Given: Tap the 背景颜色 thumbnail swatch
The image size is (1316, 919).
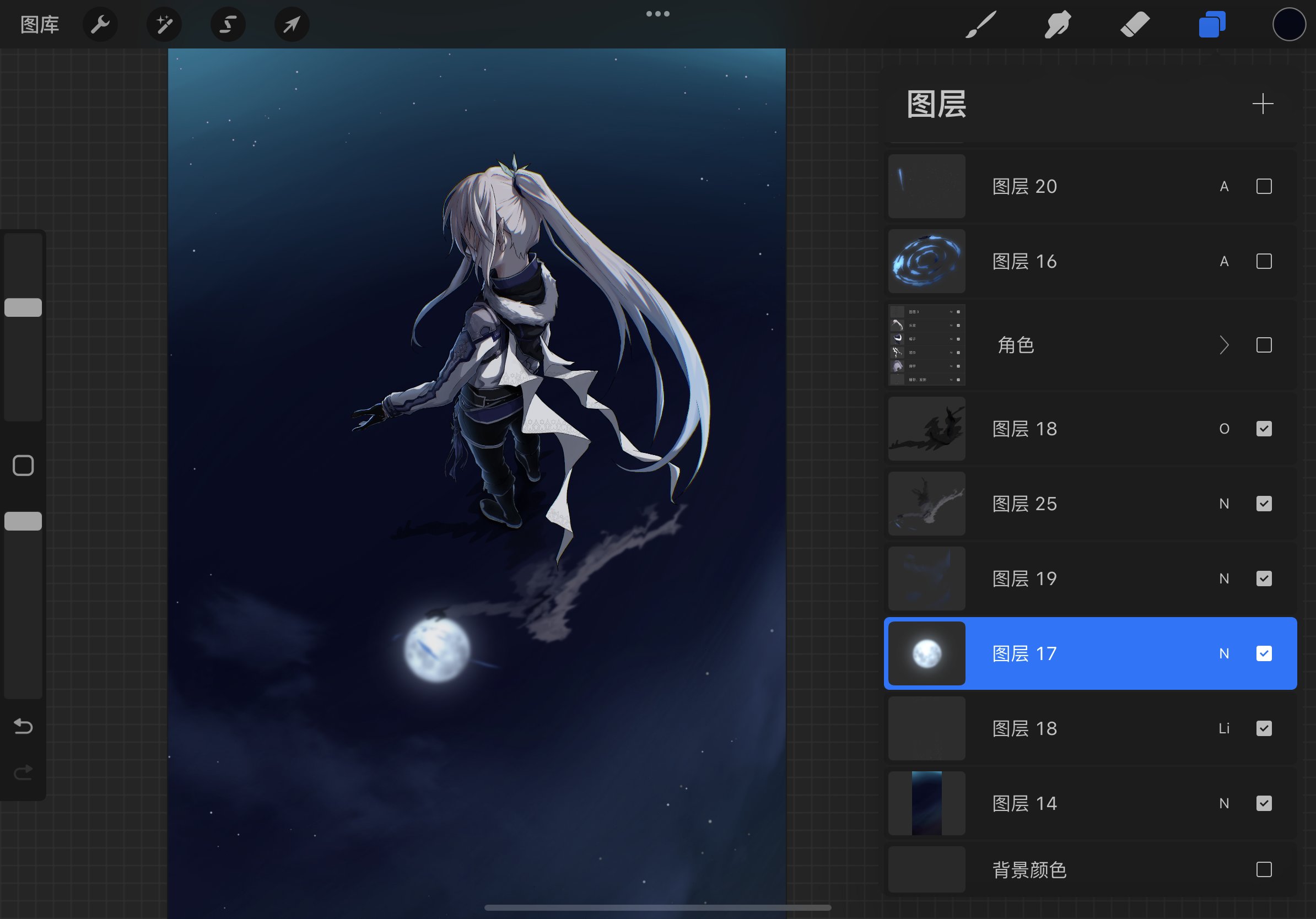Looking at the screenshot, I should click(x=926, y=870).
